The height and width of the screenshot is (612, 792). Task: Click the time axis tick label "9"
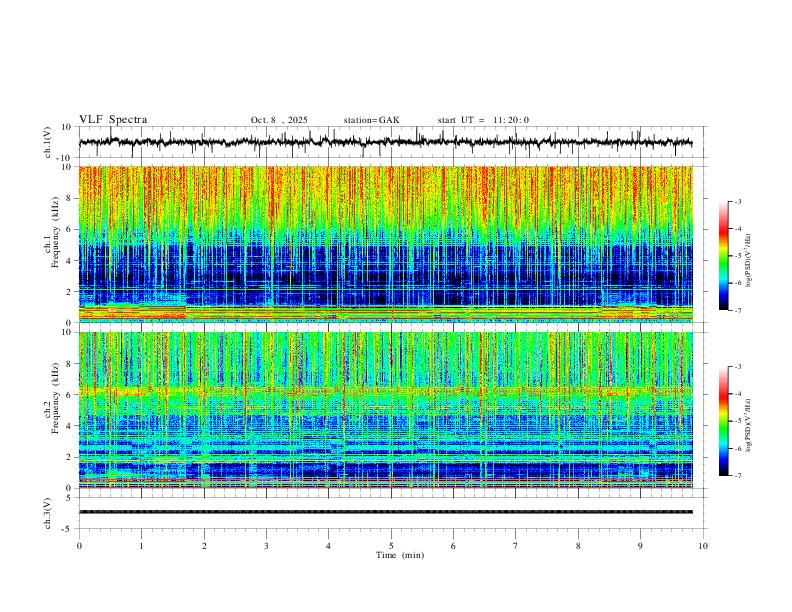pos(640,546)
